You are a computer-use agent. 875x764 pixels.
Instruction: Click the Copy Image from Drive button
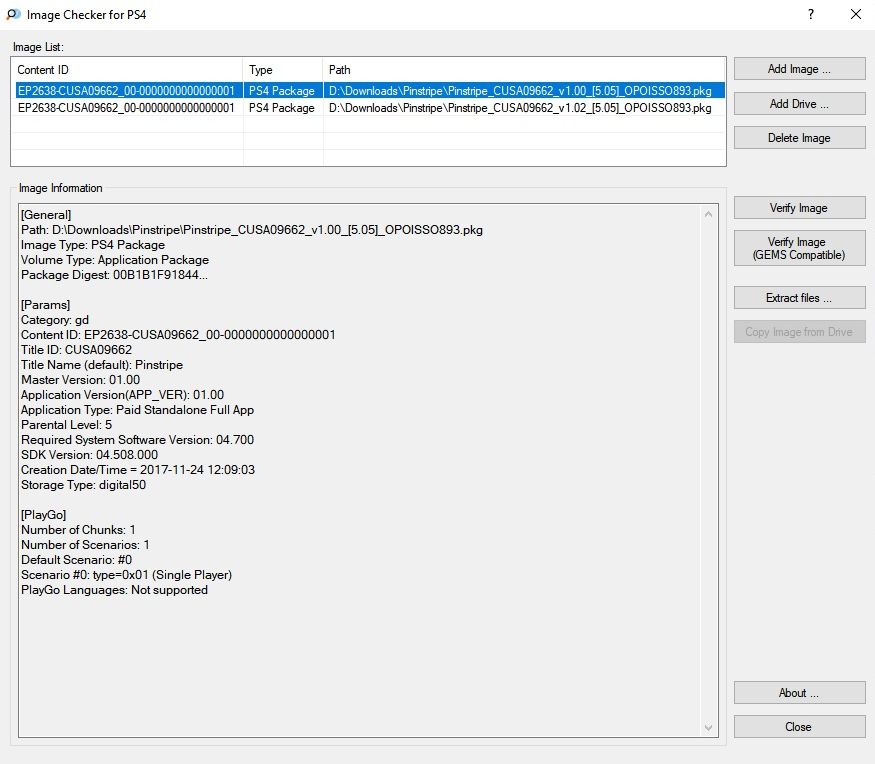(x=799, y=332)
